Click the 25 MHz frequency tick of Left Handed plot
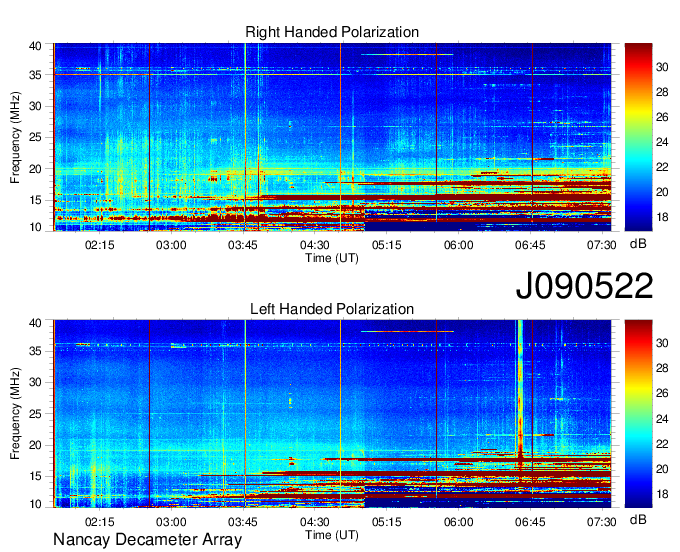This screenshot has width=680, height=552. pos(35,414)
